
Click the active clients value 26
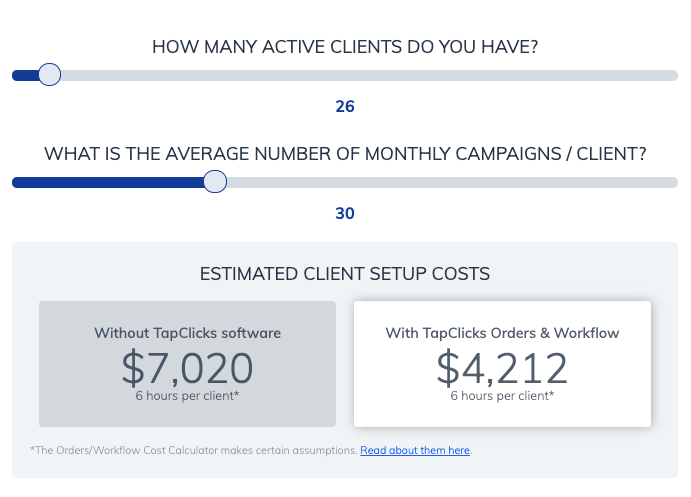(345, 106)
